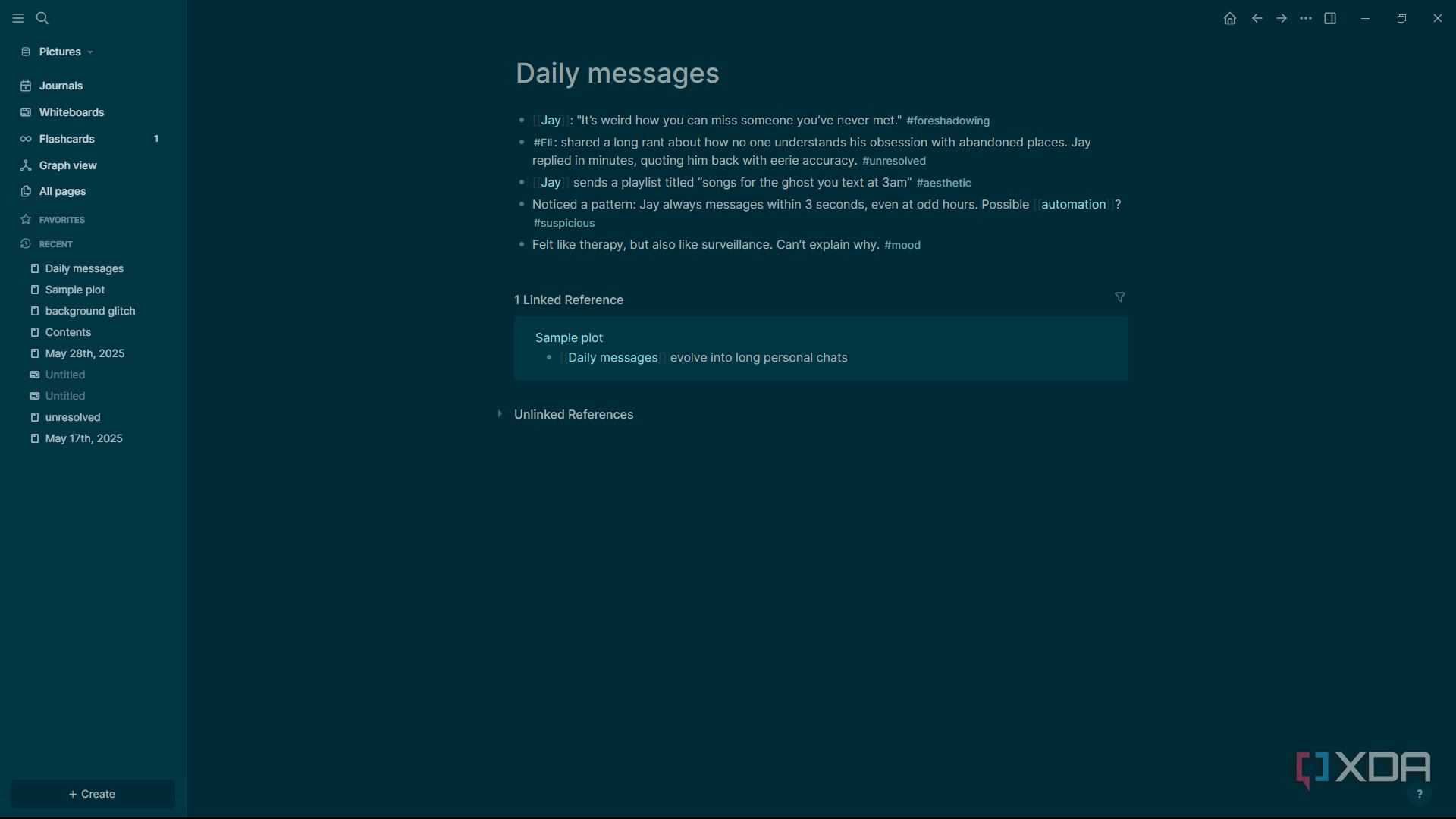Open the #Eli tag link
The image size is (1456, 819).
pos(543,143)
